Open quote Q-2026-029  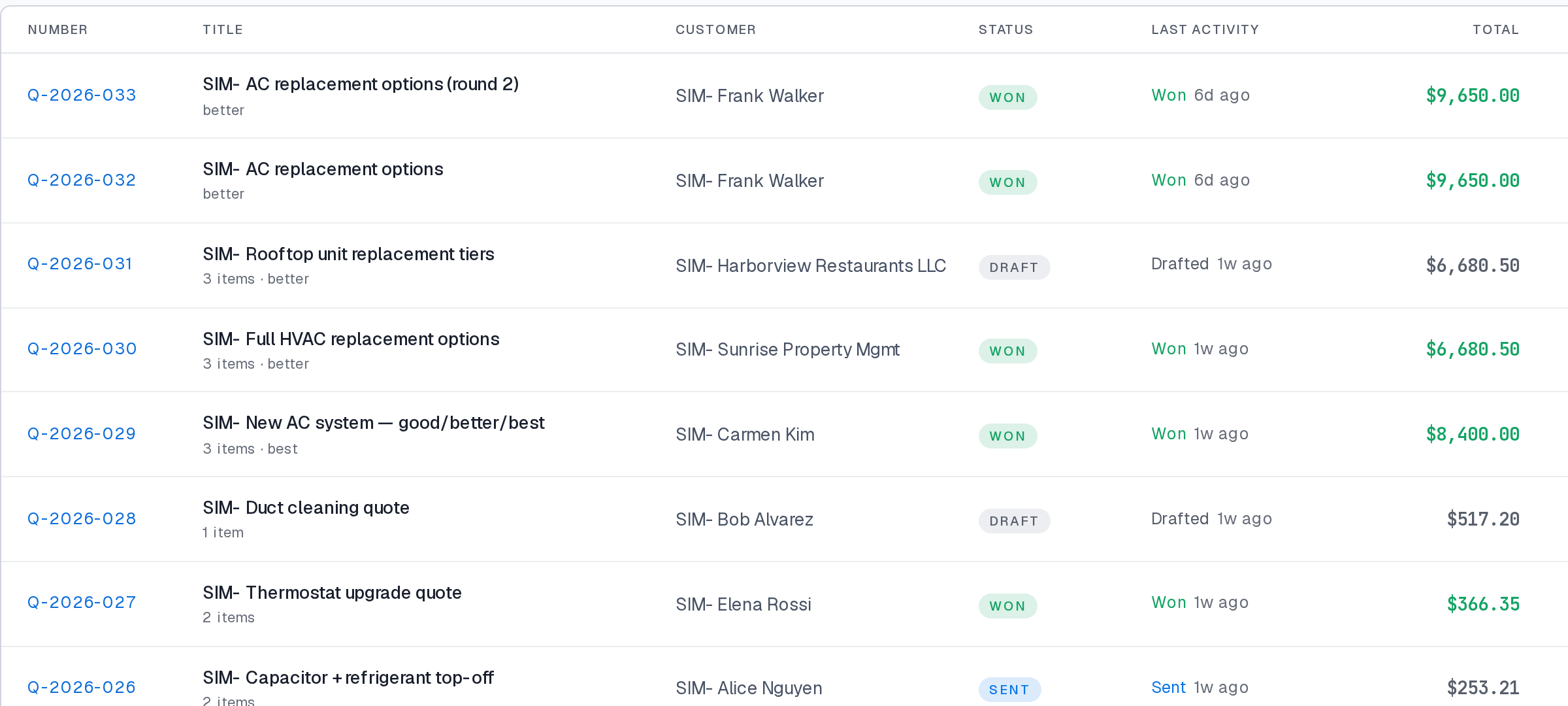[82, 434]
